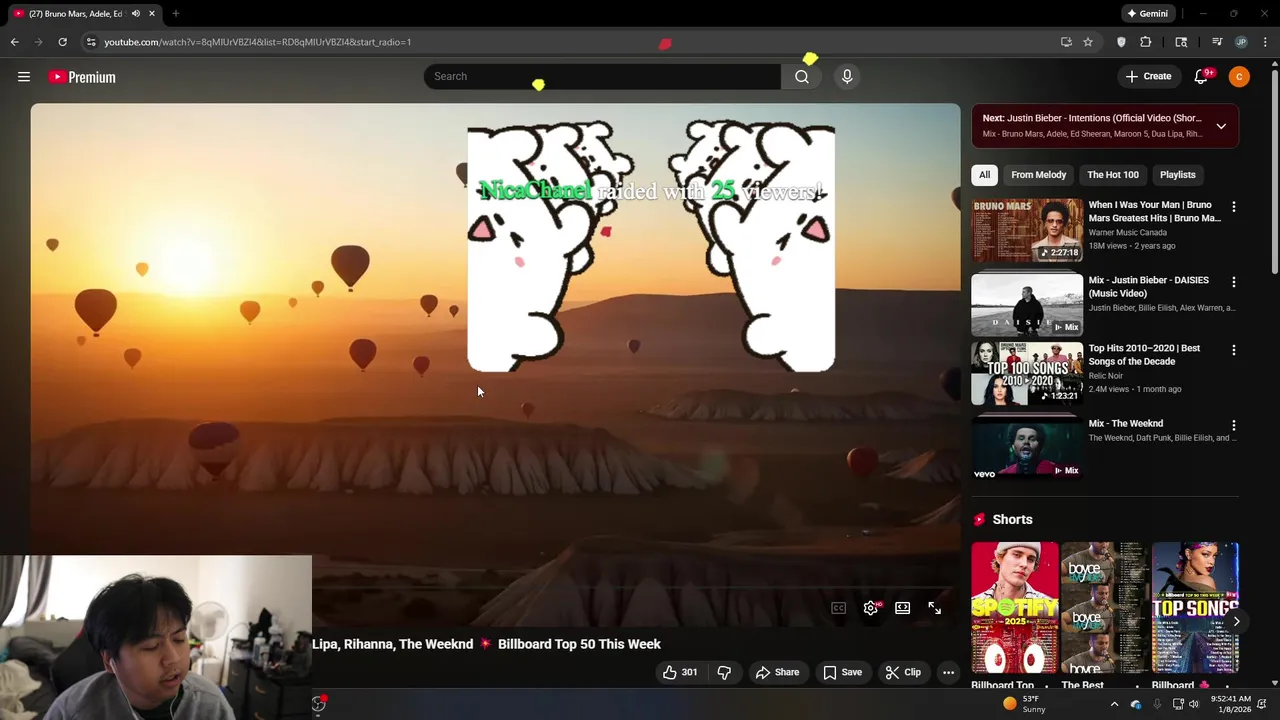Open video settings gear icon
This screenshot has height=720, width=1280.
tap(871, 608)
